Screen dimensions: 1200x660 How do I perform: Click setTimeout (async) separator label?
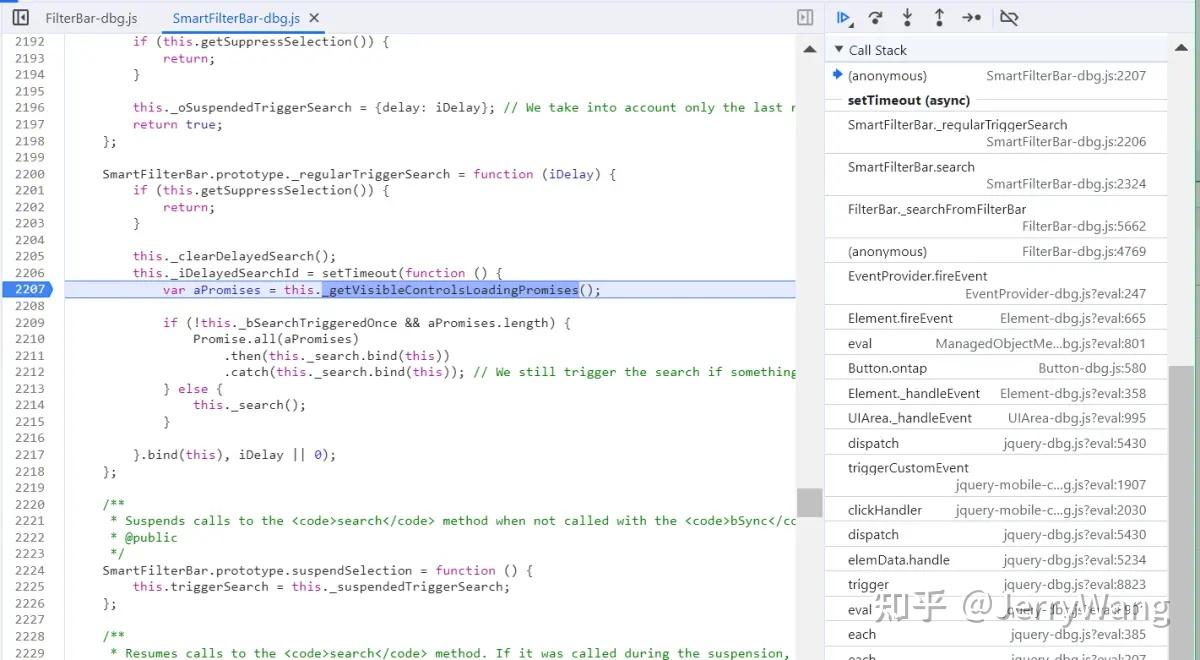click(x=909, y=100)
